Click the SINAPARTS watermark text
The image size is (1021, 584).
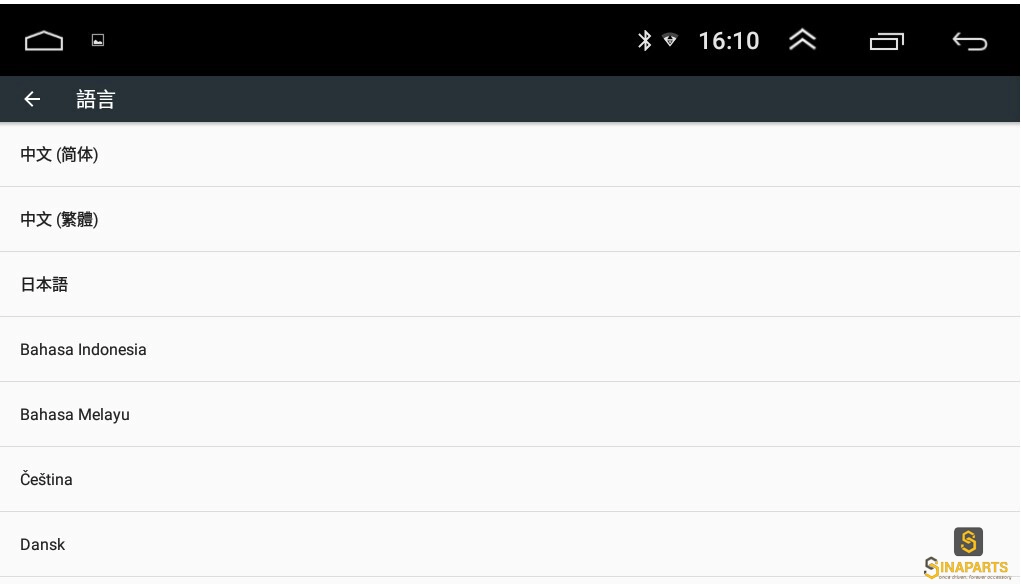point(966,567)
